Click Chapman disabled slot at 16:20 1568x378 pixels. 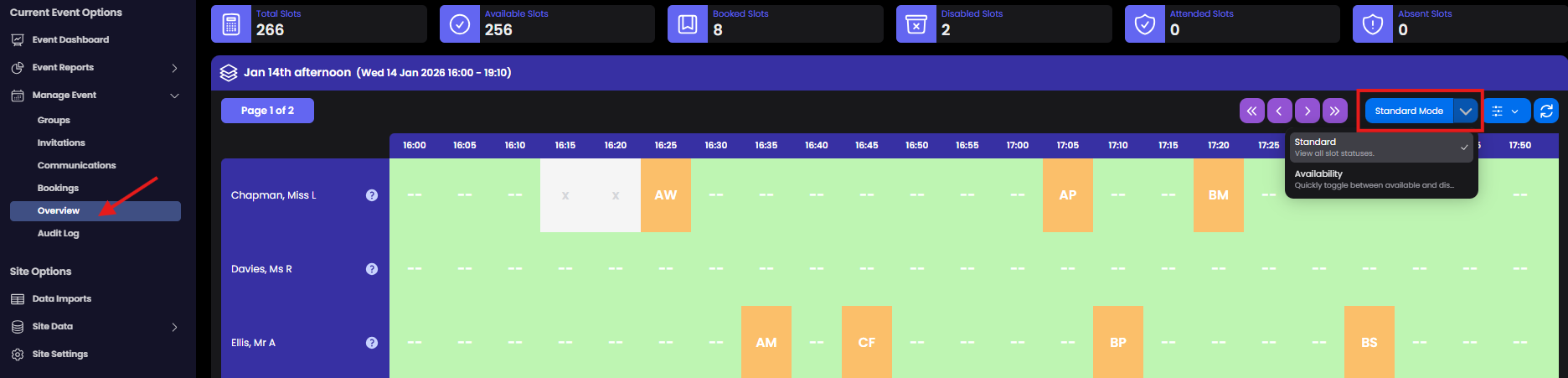(616, 195)
